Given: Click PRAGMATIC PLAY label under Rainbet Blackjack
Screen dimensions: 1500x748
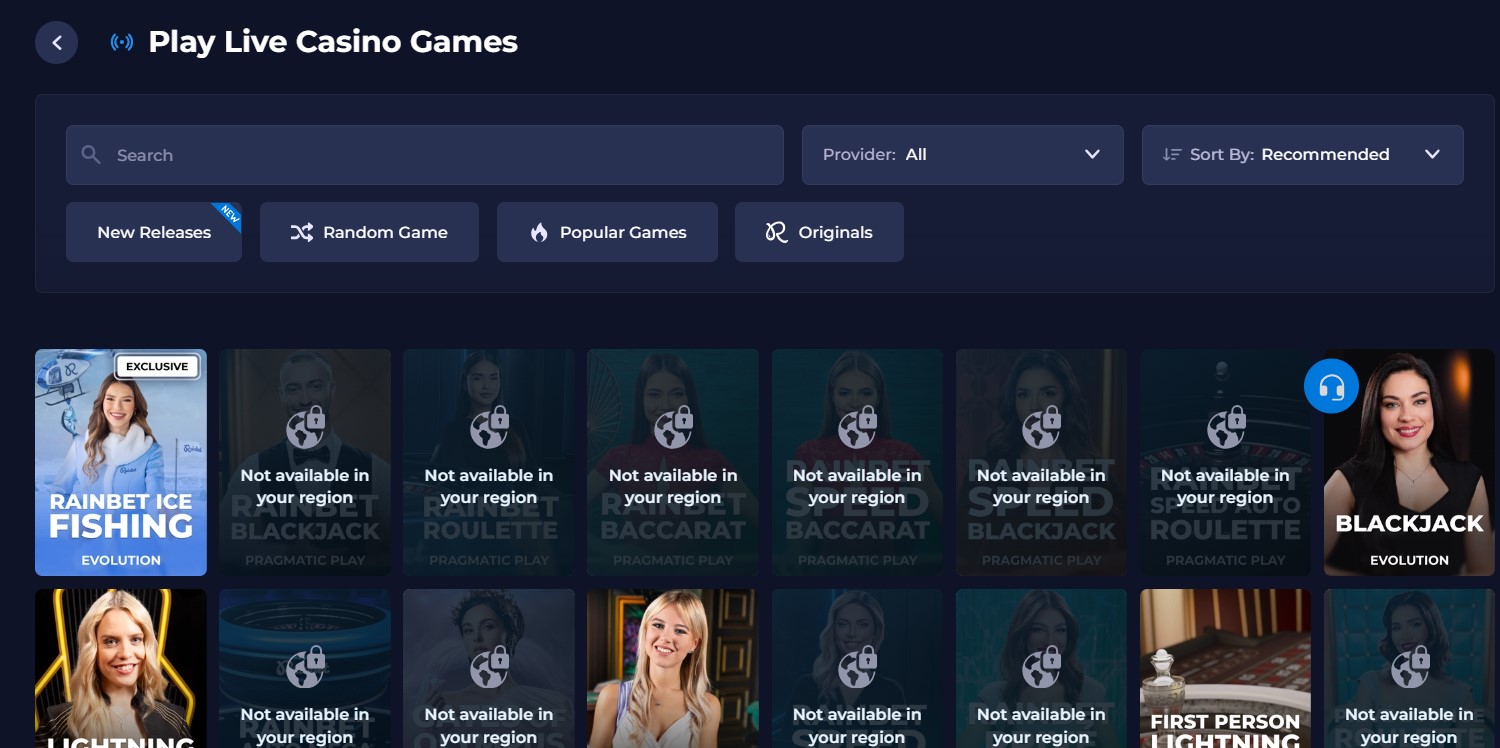Looking at the screenshot, I should click(x=305, y=560).
